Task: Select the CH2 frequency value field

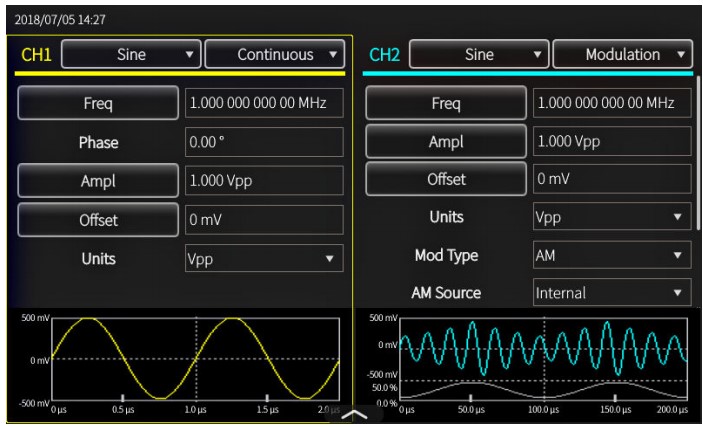Action: click(612, 103)
